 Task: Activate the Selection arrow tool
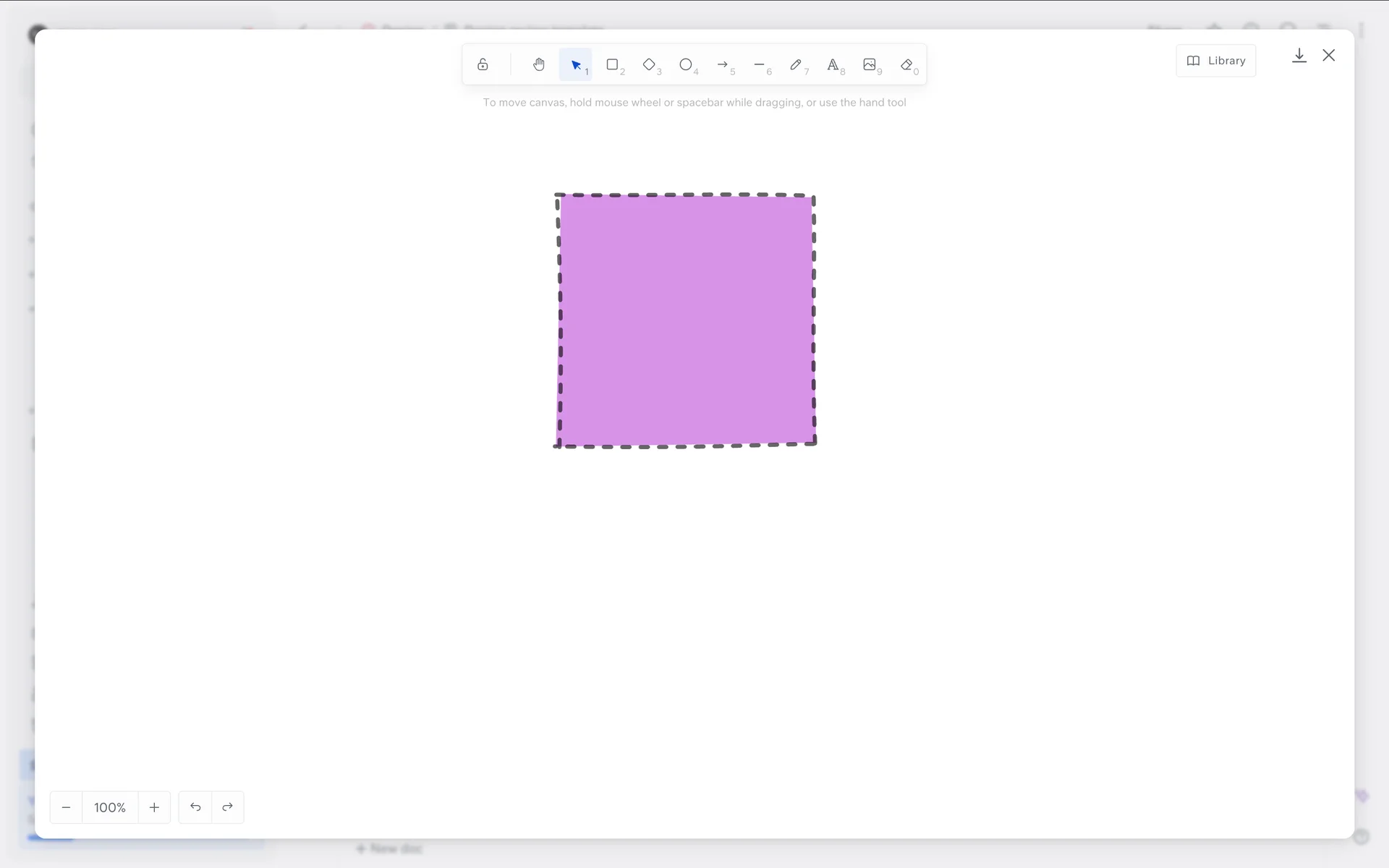(x=576, y=65)
